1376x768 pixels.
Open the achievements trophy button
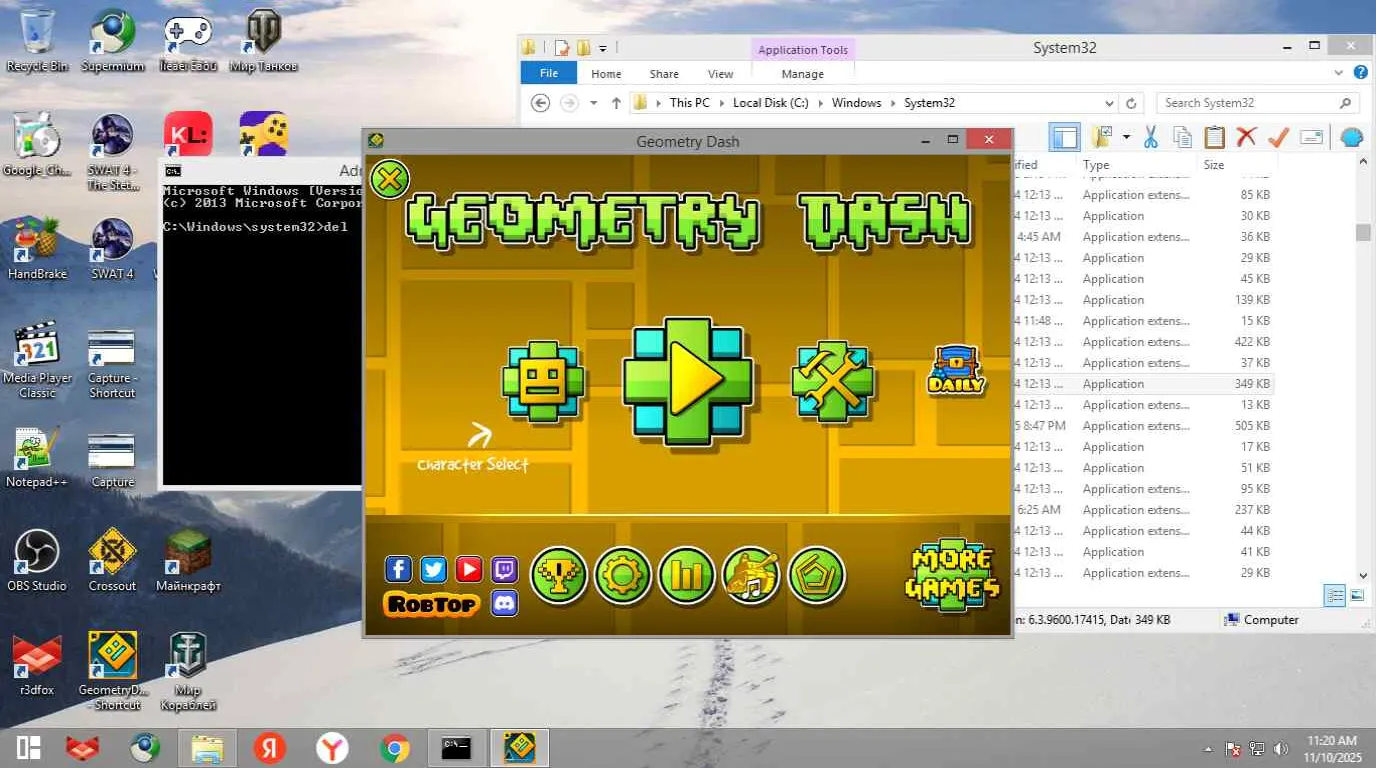click(558, 576)
